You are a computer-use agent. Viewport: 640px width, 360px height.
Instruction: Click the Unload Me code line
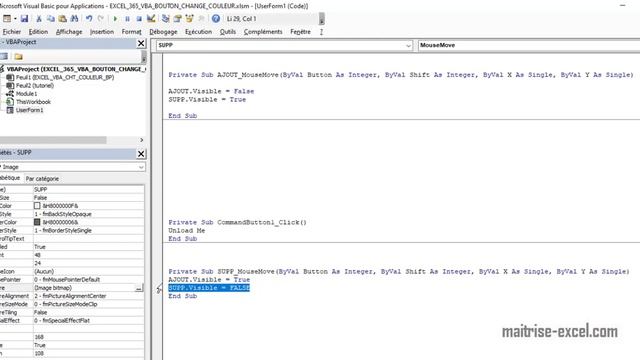[x=187, y=231]
